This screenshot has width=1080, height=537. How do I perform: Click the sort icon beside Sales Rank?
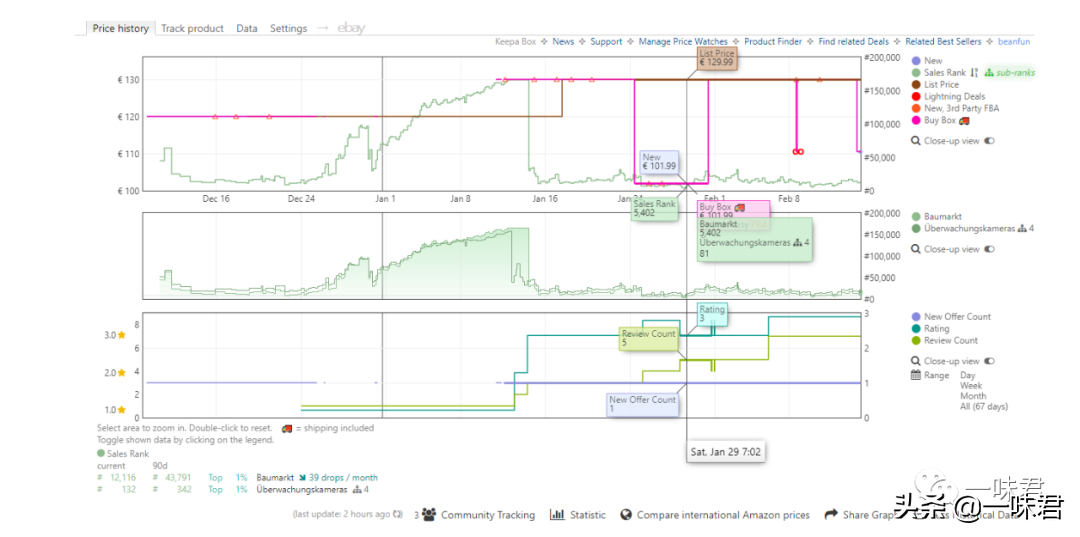[973, 72]
